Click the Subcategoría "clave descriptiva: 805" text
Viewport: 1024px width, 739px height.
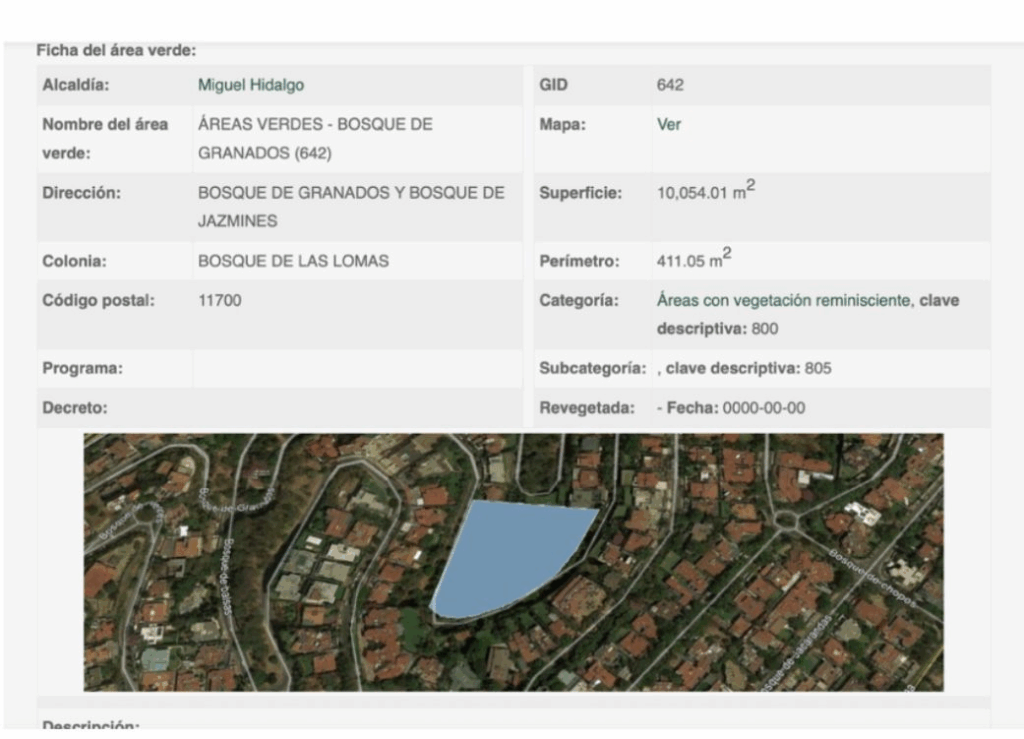click(x=747, y=368)
